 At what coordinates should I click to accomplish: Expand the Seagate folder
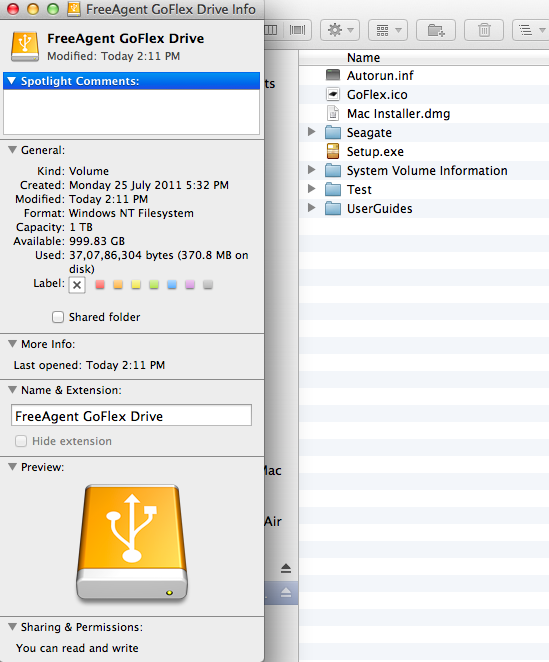[312, 132]
